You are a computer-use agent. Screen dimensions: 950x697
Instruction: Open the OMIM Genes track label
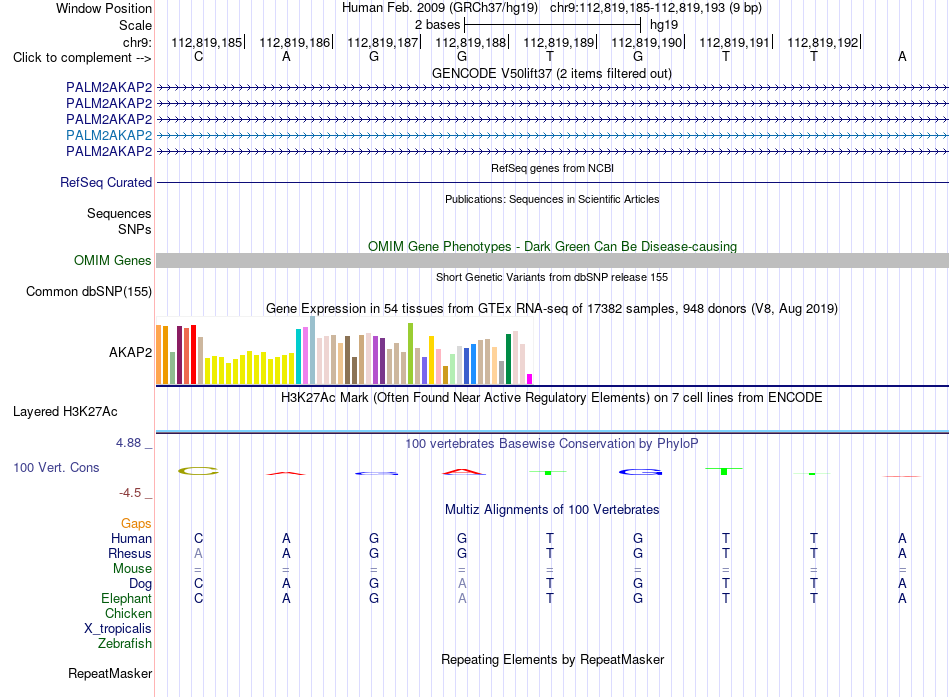[113, 261]
